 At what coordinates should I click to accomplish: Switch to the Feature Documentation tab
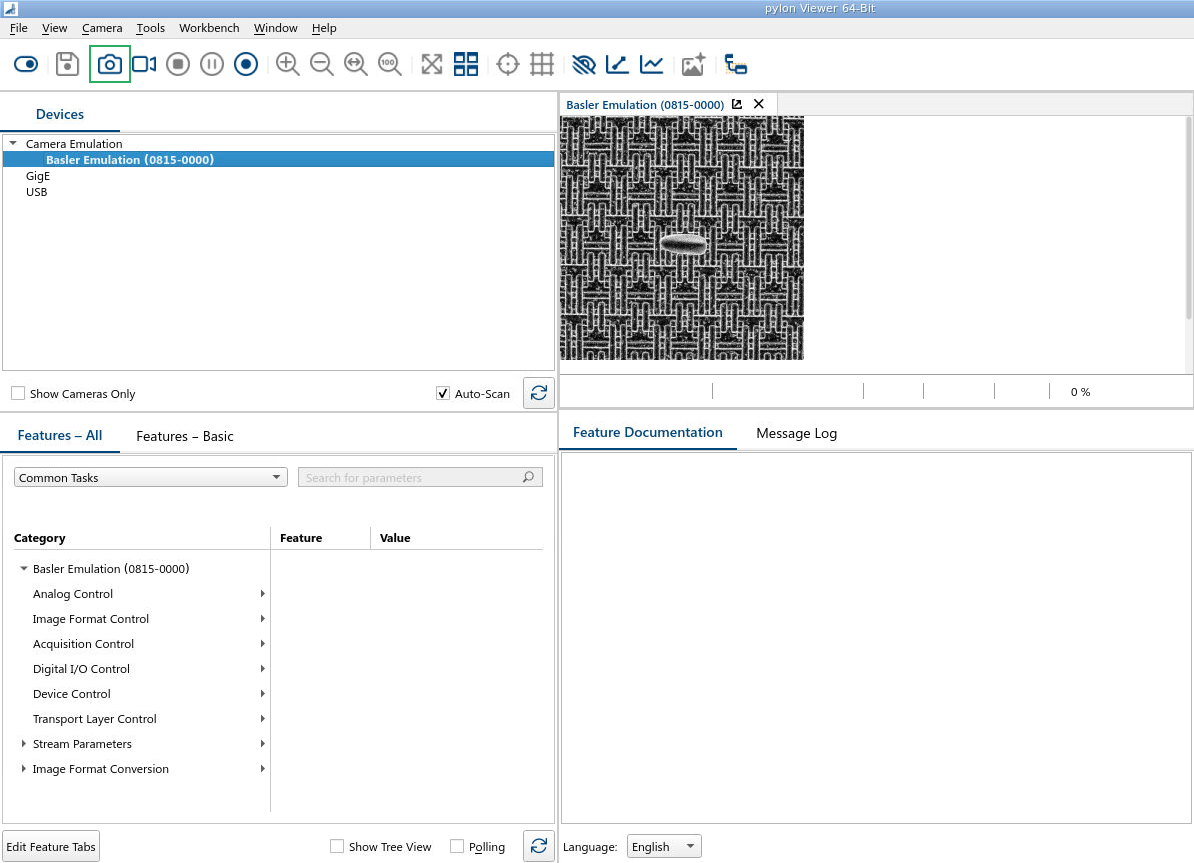point(648,433)
